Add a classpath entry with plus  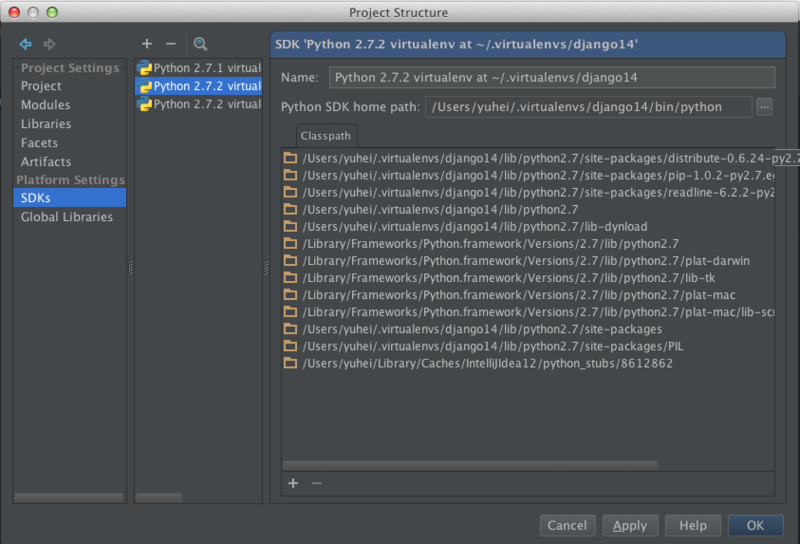(x=293, y=483)
